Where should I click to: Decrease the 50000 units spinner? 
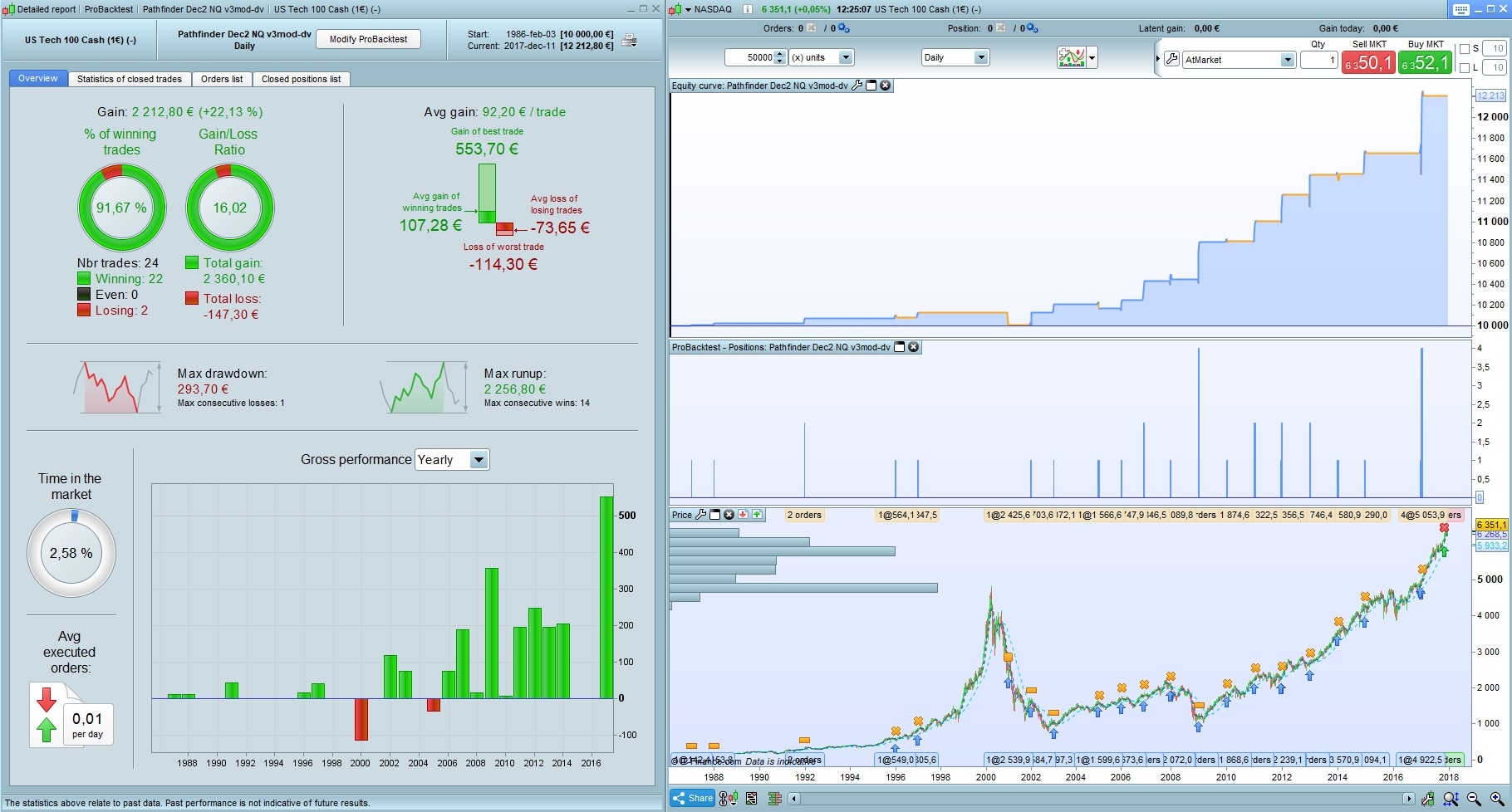point(779,61)
